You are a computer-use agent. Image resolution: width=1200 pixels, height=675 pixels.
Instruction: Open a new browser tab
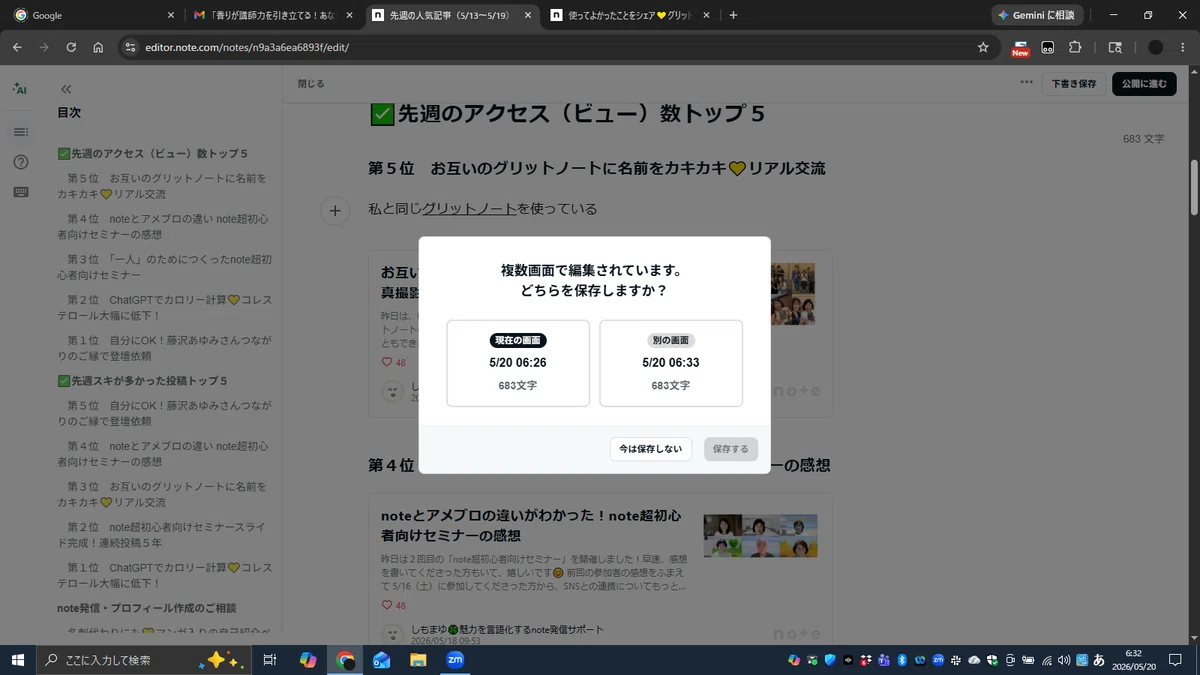[x=733, y=15]
